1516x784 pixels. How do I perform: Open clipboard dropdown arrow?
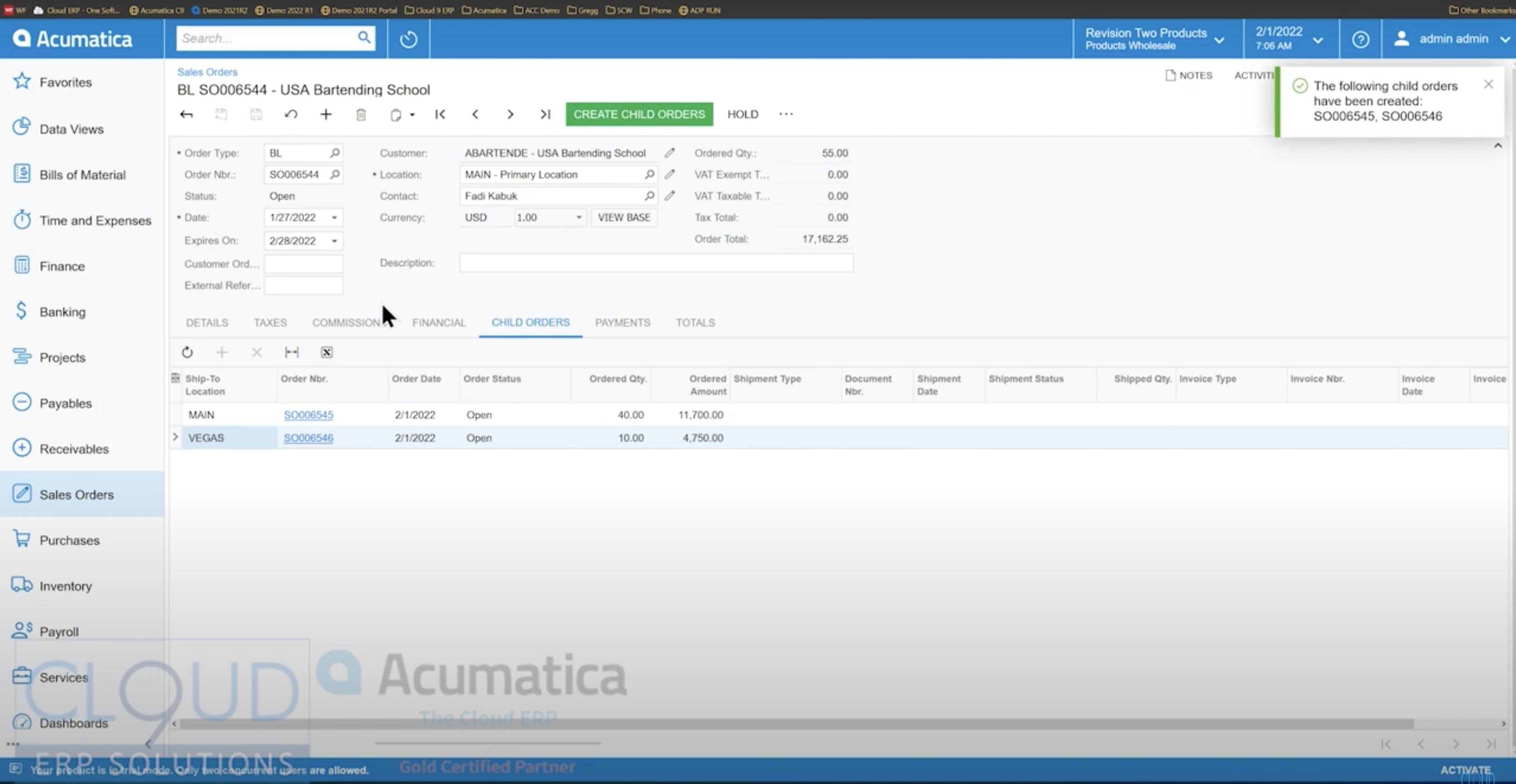[x=412, y=115]
